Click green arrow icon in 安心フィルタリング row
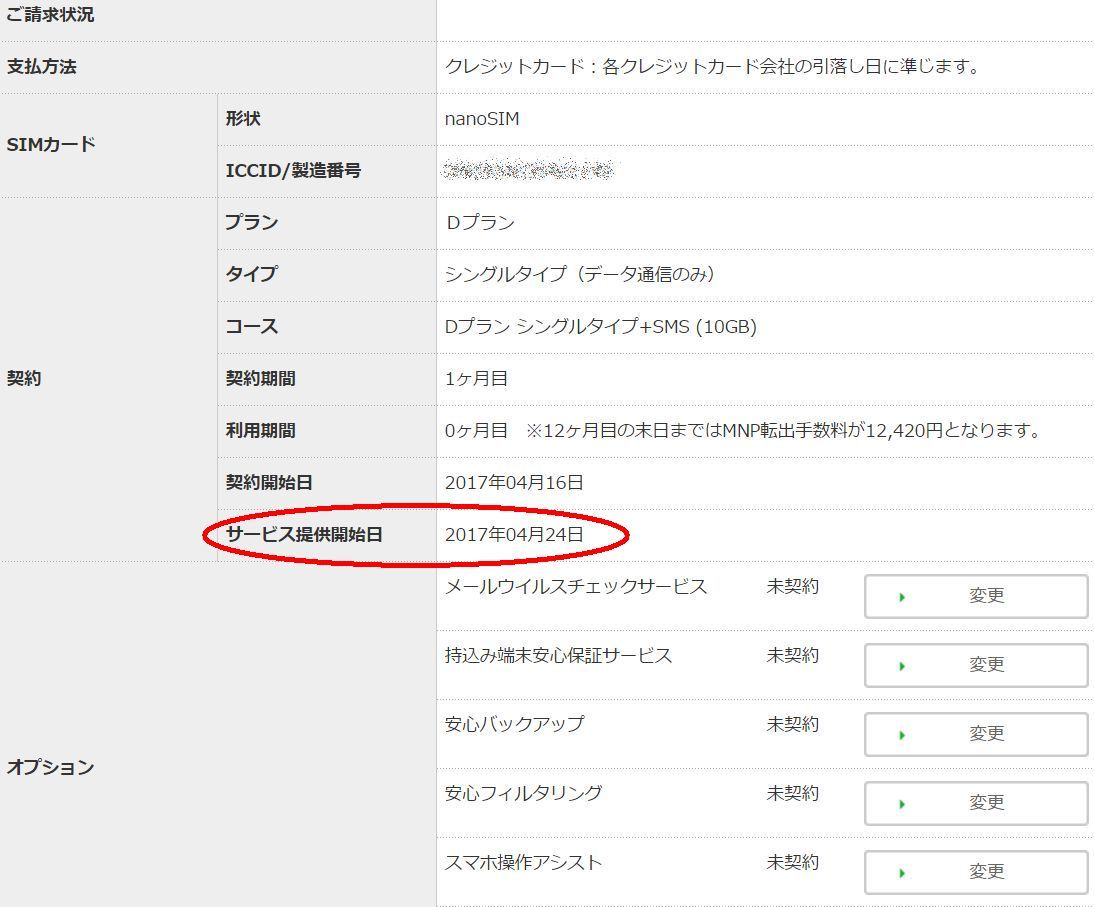The image size is (1094, 907). coord(902,804)
